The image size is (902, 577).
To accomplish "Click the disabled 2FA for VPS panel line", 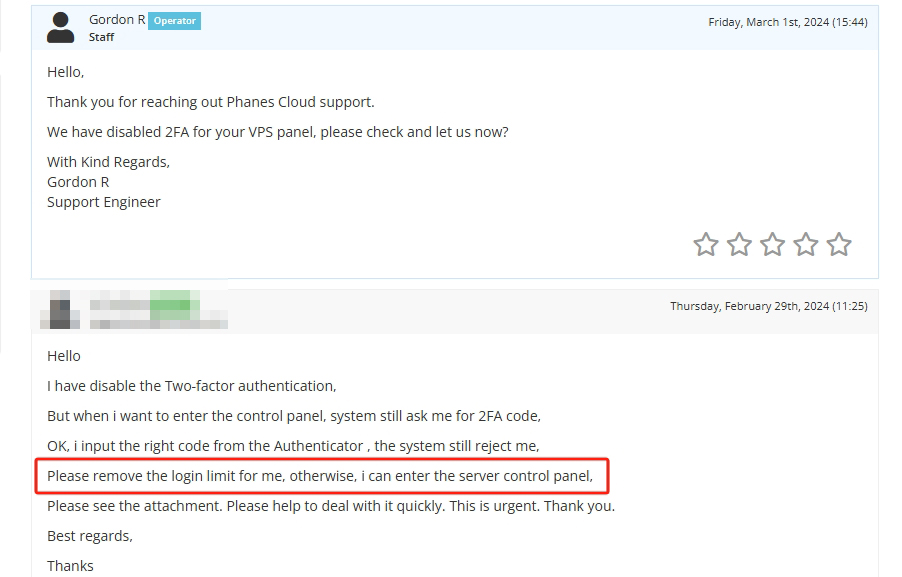I will click(277, 132).
